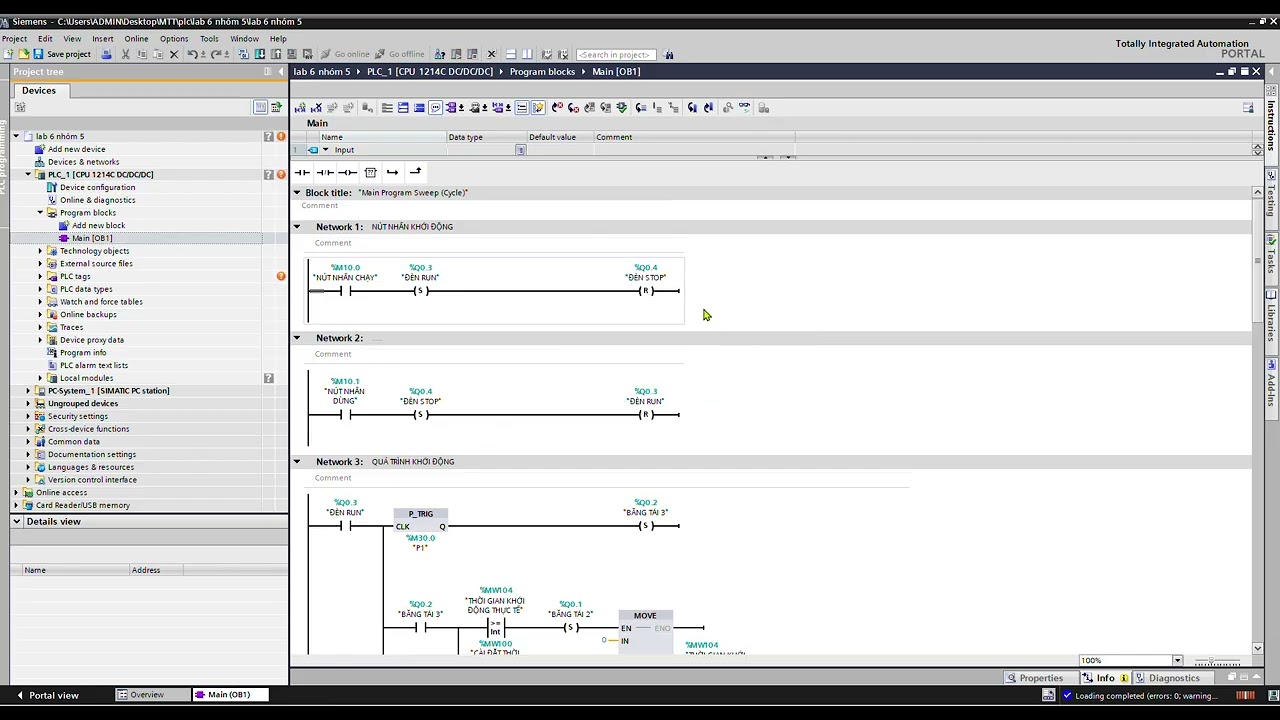Image resolution: width=1280 pixels, height=720 pixels.
Task: Click Go online in the toolbar
Action: click(345, 54)
